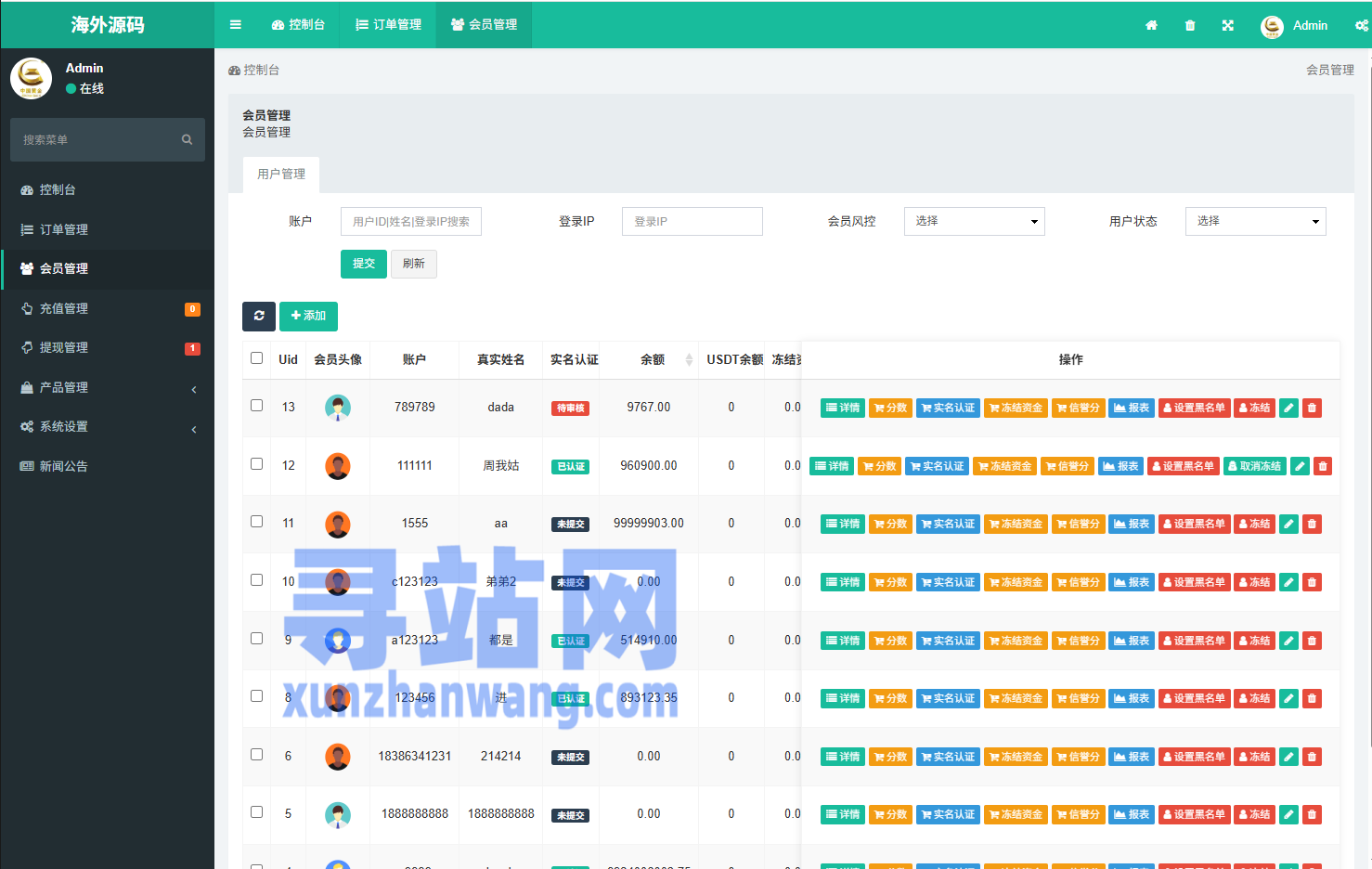The image size is (1372, 869).
Task: Click edit pencil for user 1888888888
Action: 1288,814
